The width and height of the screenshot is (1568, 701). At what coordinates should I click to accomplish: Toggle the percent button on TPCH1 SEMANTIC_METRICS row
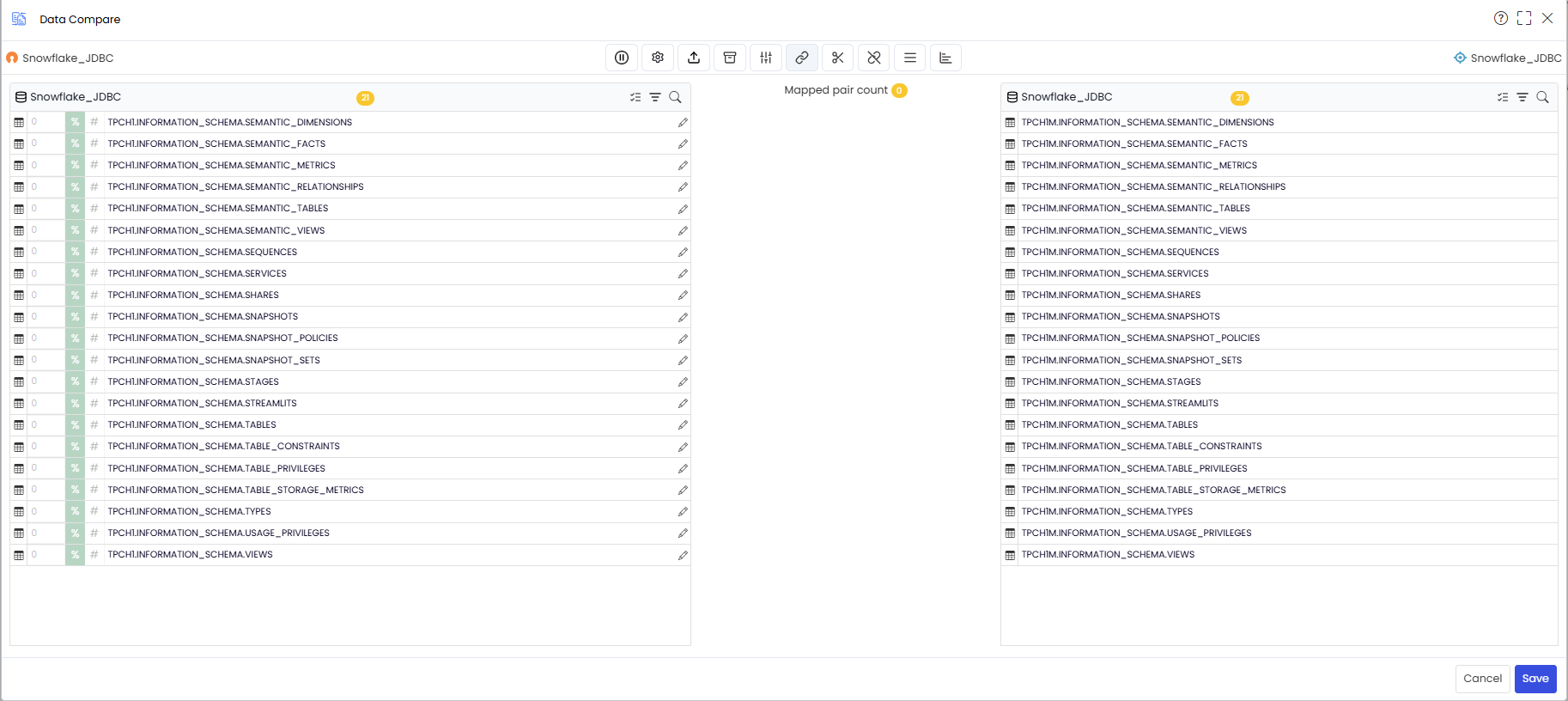75,165
